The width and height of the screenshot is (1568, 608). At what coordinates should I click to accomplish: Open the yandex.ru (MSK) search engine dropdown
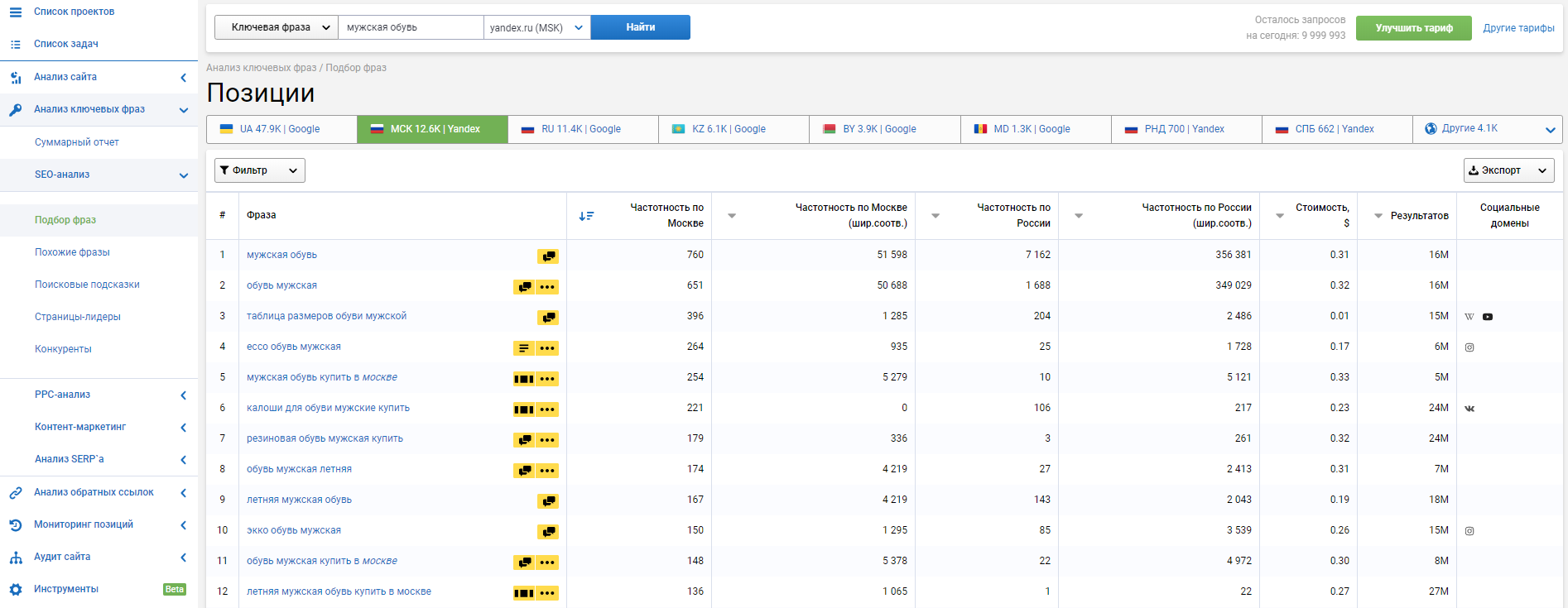pos(537,27)
